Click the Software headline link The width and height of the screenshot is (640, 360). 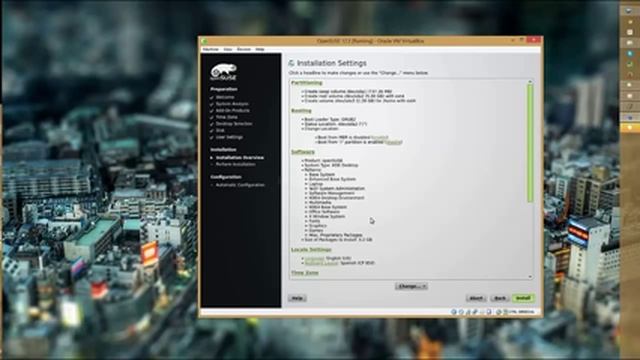click(x=303, y=152)
